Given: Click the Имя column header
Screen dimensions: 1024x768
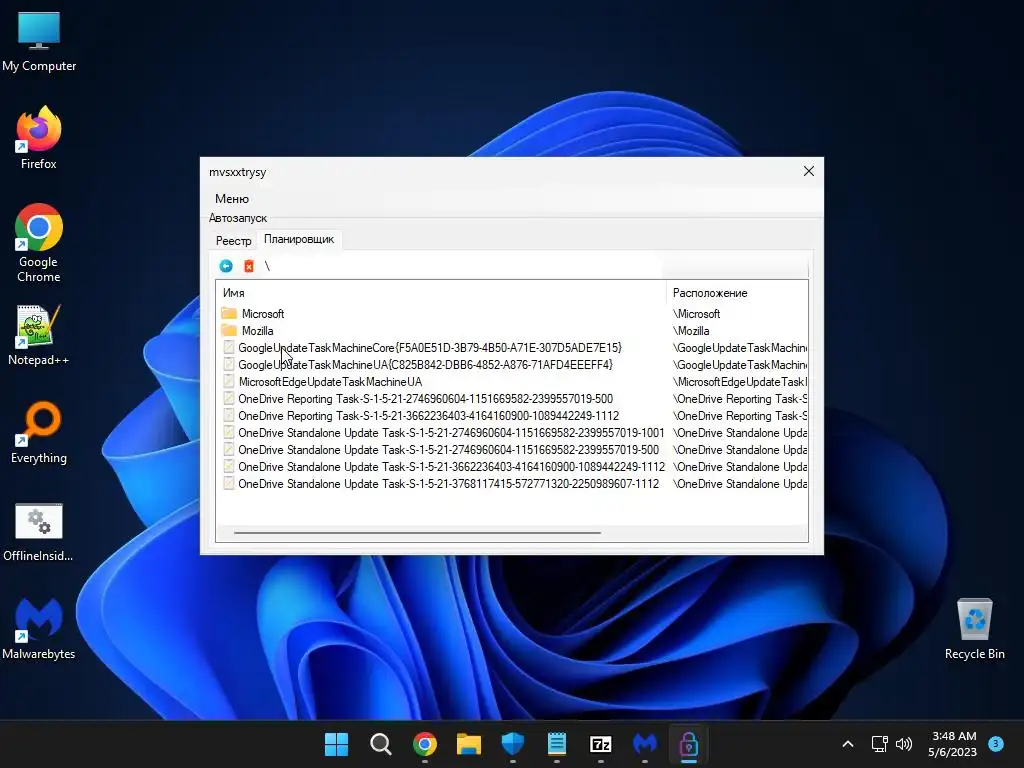Looking at the screenshot, I should (441, 293).
